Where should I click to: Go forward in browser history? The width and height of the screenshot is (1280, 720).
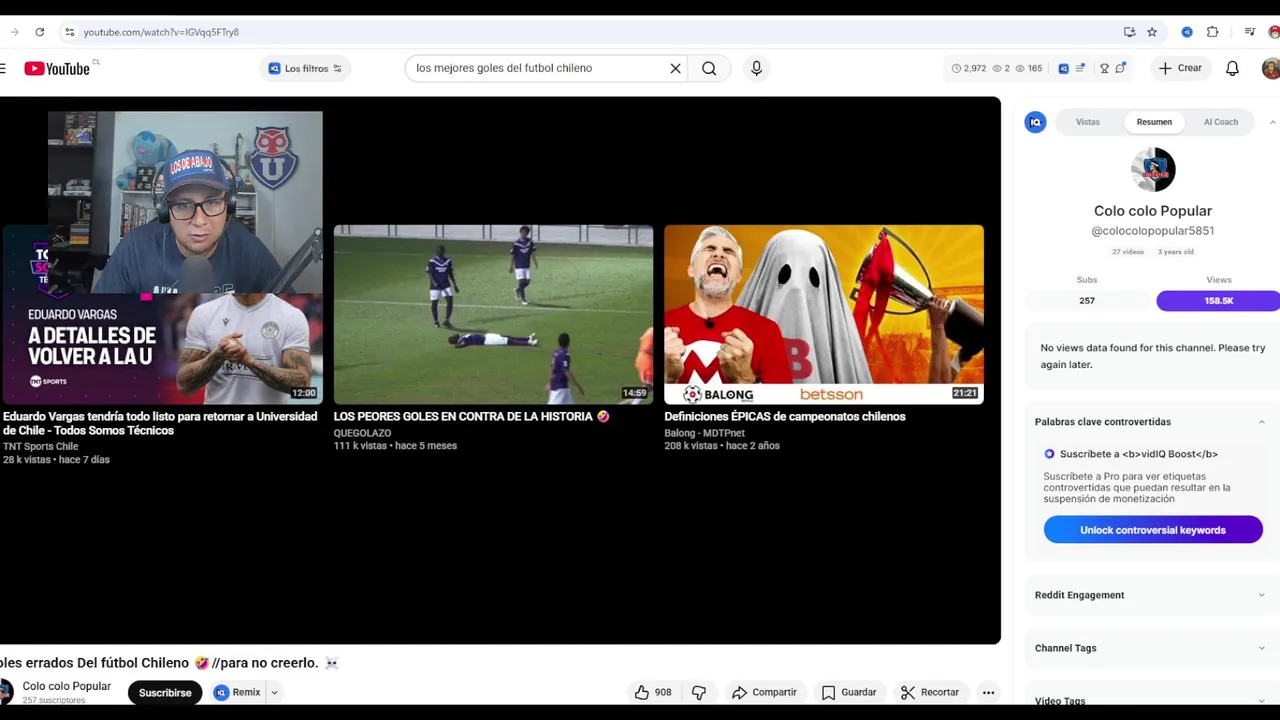click(13, 32)
